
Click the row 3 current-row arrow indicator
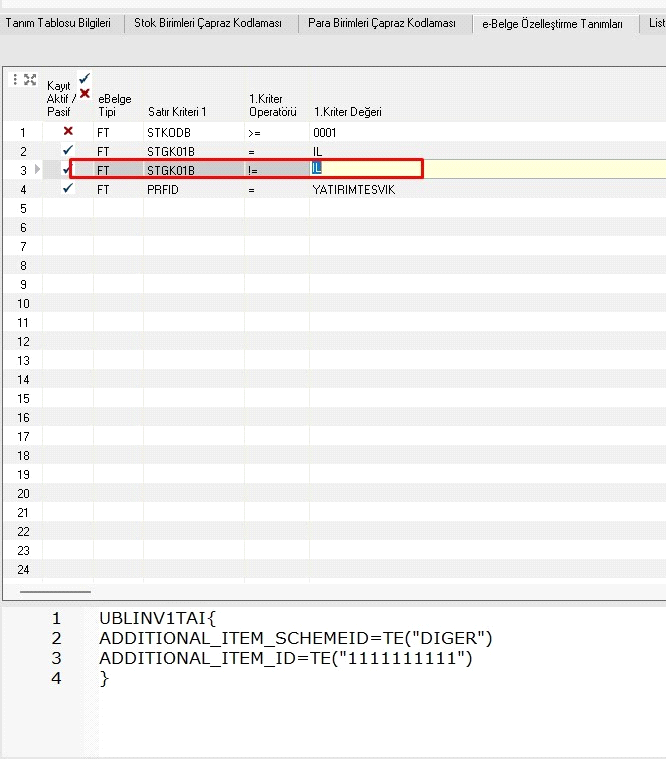point(38,170)
